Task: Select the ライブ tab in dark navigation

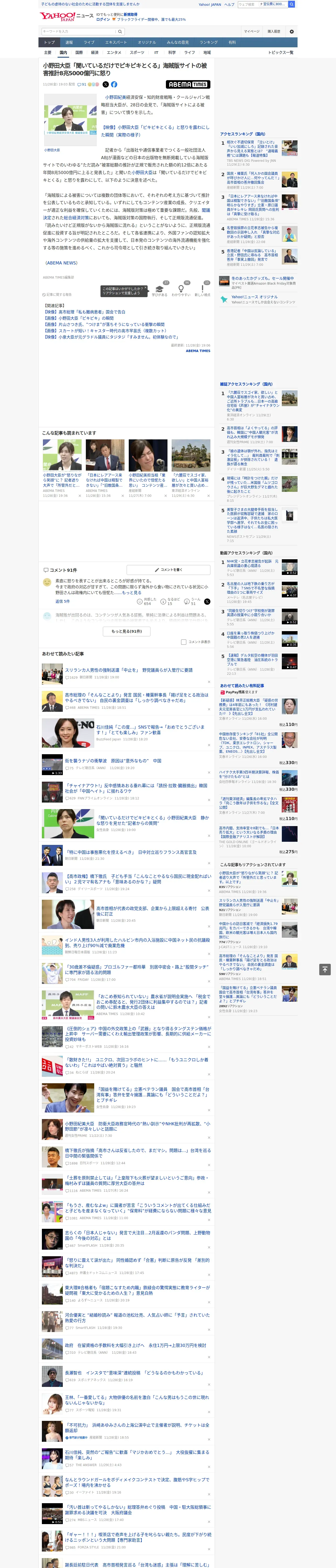Action: pyautogui.click(x=89, y=43)
